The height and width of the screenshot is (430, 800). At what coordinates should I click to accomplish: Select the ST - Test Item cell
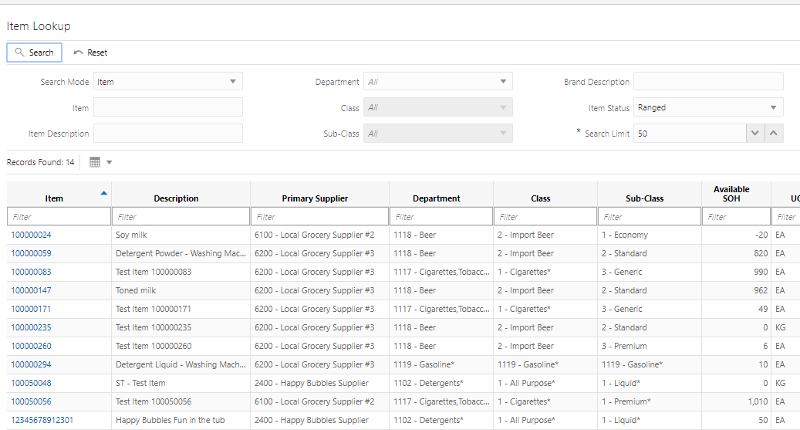tap(181, 383)
